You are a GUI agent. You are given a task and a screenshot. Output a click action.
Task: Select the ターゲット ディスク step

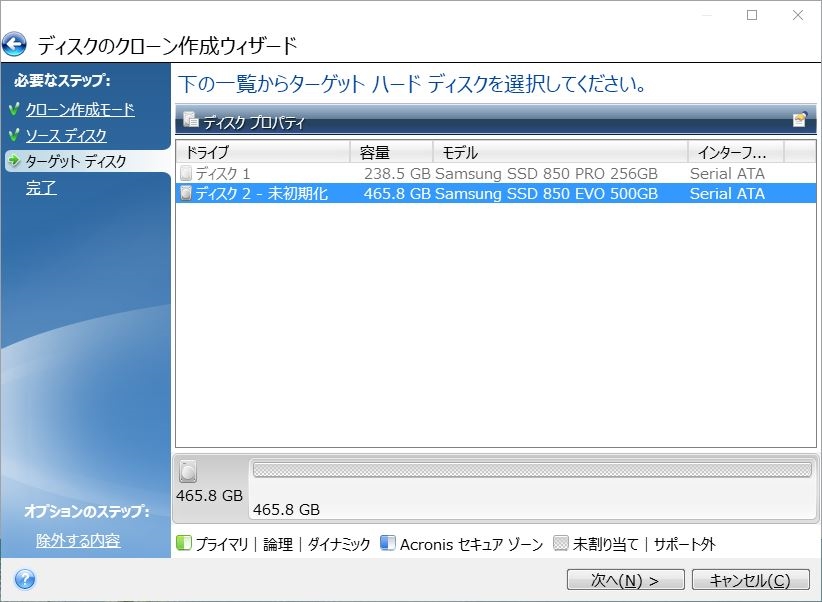76,161
